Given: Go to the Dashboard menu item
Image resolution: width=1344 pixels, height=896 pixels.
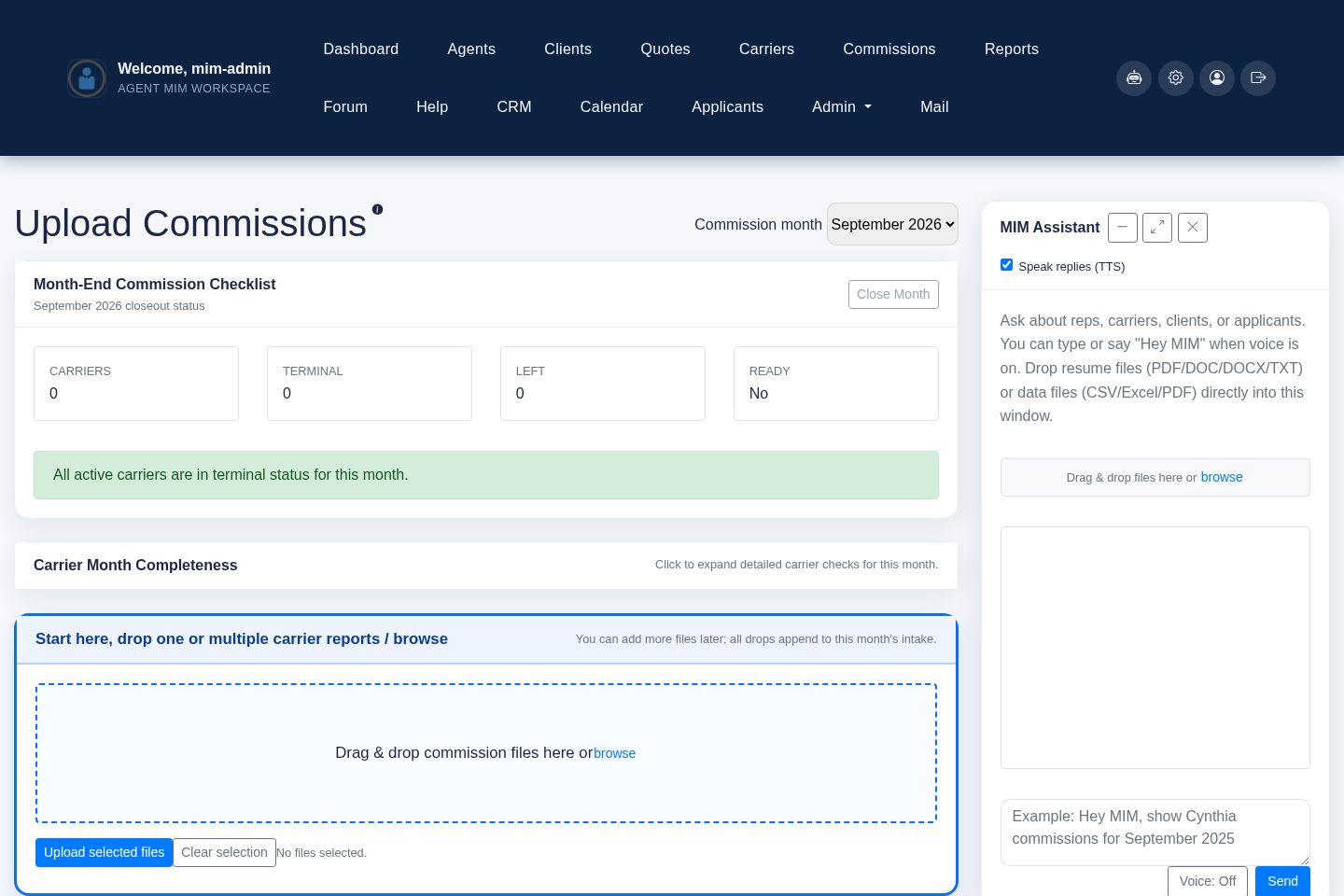Looking at the screenshot, I should click(361, 49).
